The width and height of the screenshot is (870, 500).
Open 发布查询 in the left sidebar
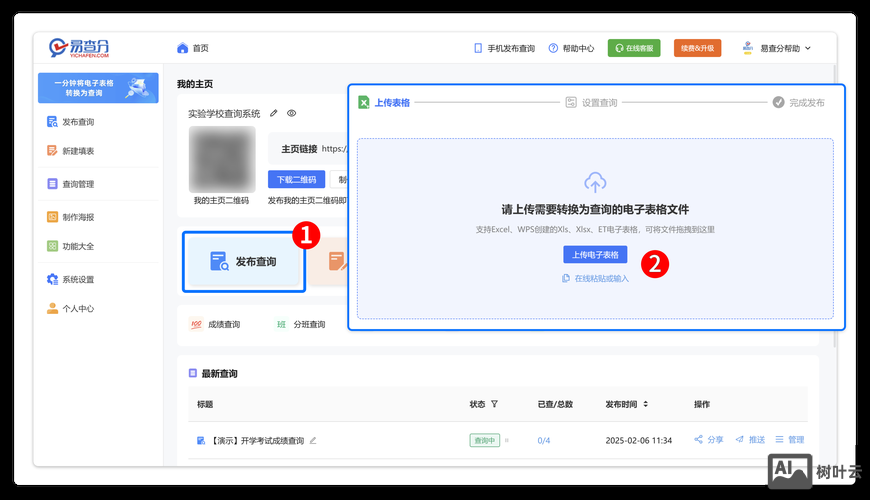pos(71,122)
